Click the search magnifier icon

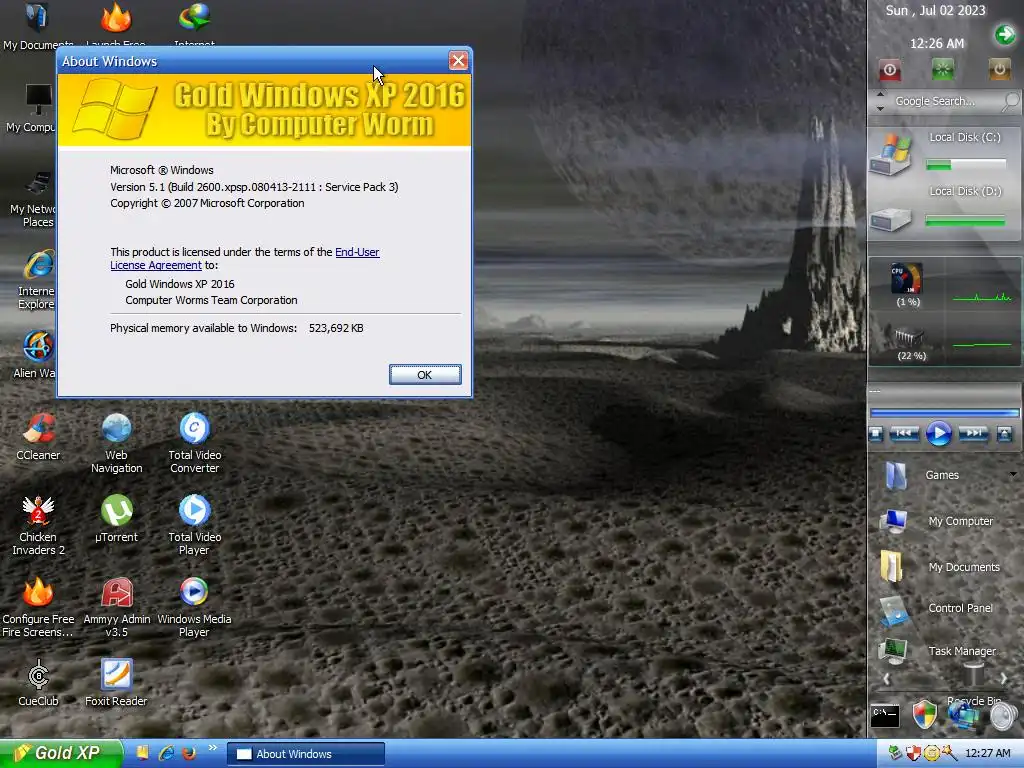point(1011,101)
